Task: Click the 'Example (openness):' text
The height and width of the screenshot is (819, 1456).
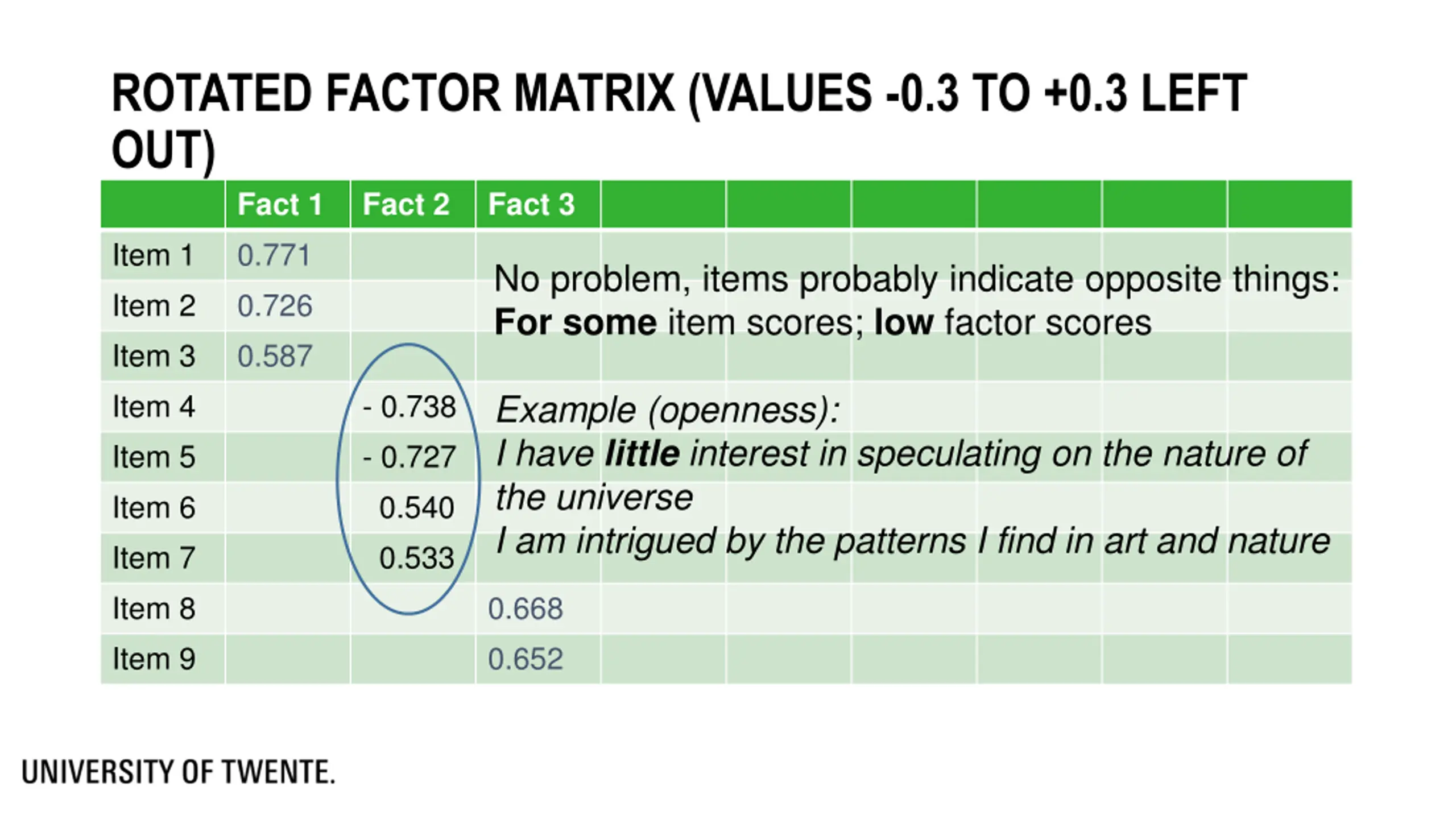Action: pyautogui.click(x=668, y=411)
